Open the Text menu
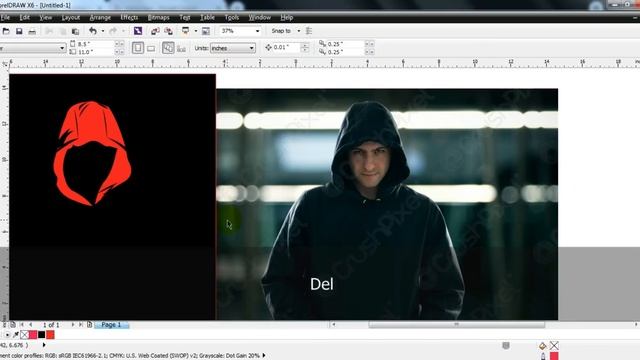Image resolution: width=640 pixels, height=360 pixels. tap(184, 17)
